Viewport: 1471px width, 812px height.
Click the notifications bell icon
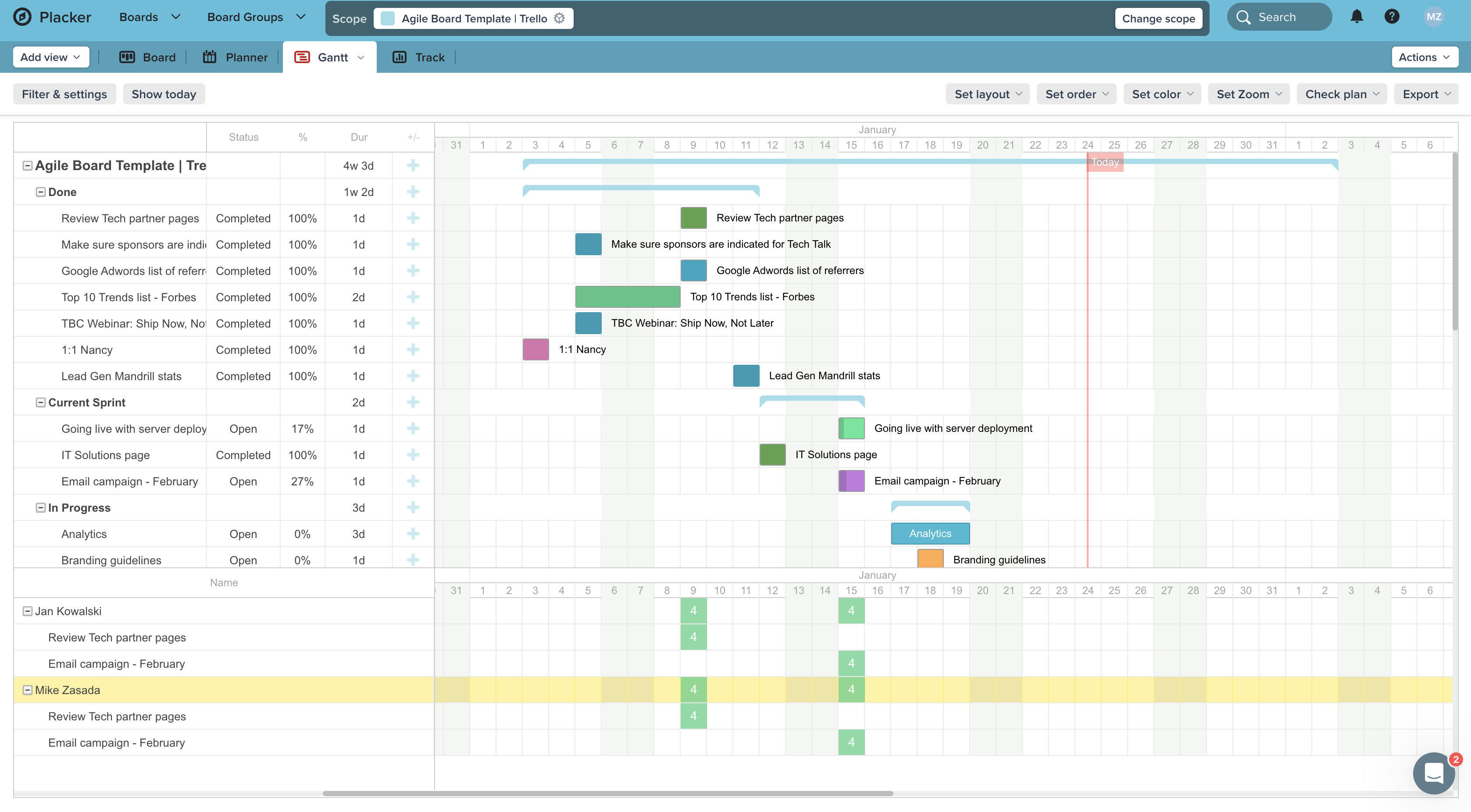point(1357,17)
